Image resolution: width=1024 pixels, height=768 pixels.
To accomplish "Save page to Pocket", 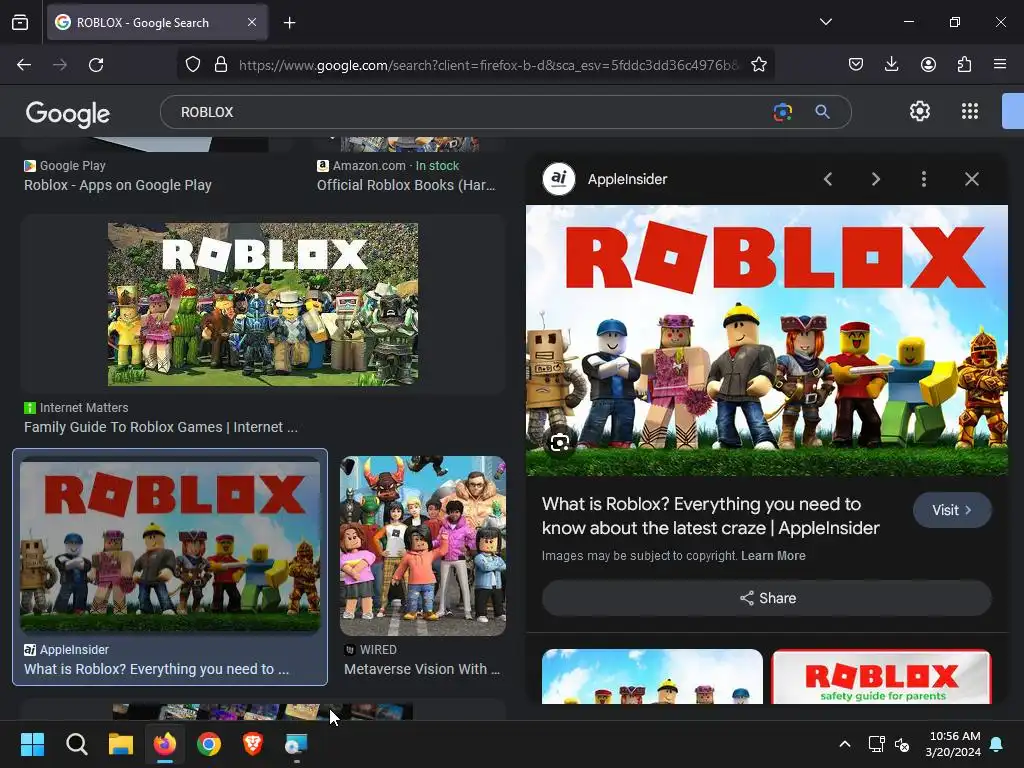I will (x=856, y=65).
